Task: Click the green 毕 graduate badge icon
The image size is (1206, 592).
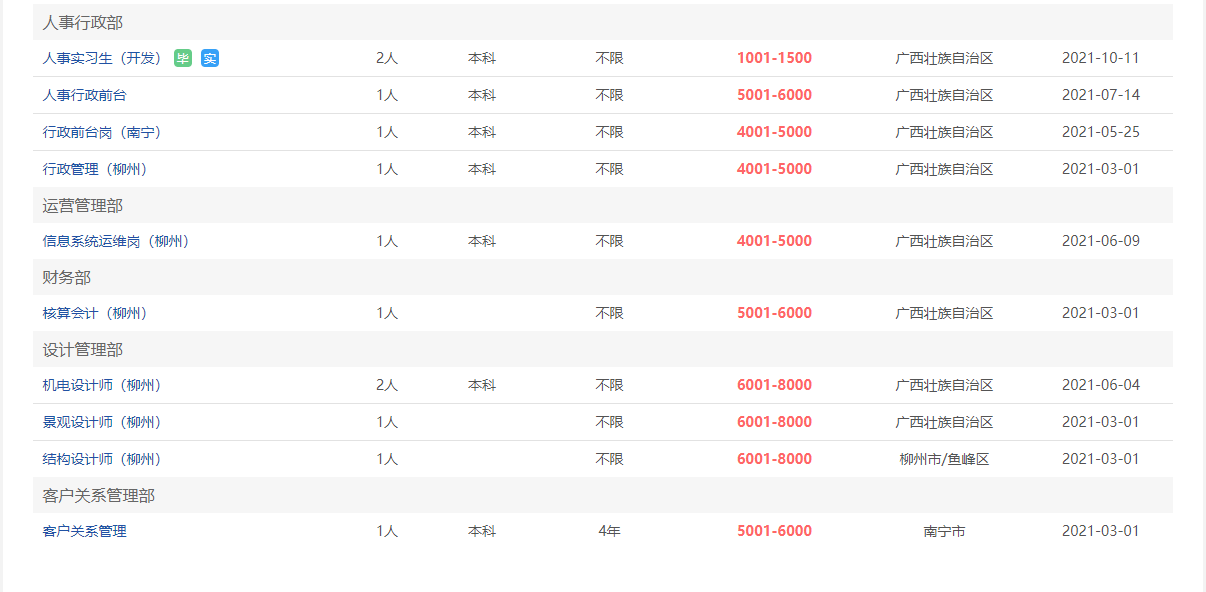Action: 183,58
